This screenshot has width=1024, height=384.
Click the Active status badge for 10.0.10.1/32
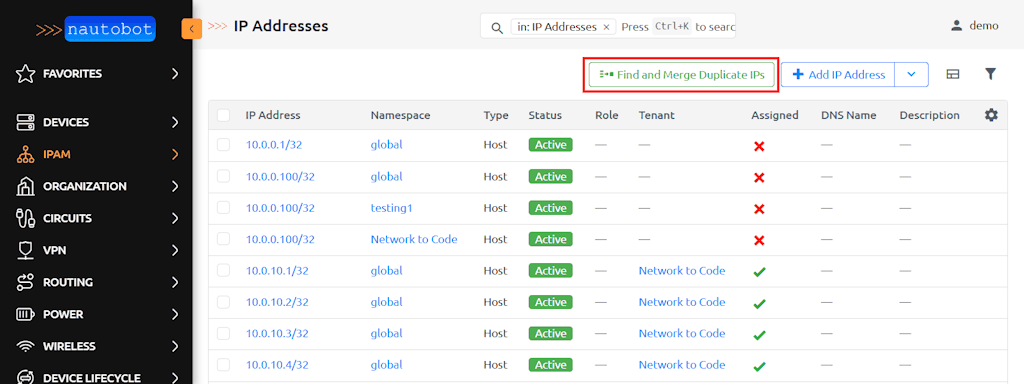pos(551,270)
